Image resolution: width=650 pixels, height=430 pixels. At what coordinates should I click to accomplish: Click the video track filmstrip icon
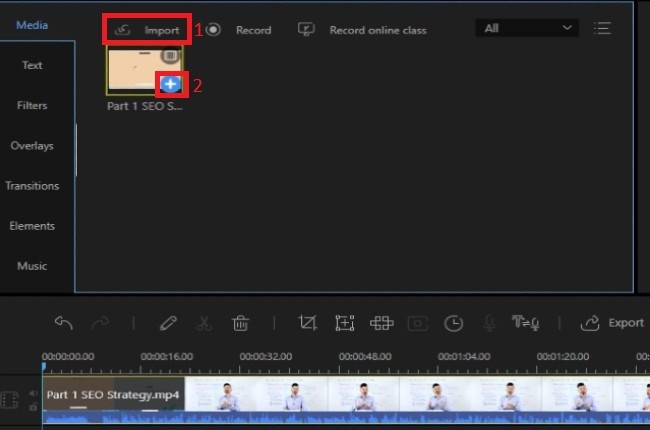pos(10,400)
